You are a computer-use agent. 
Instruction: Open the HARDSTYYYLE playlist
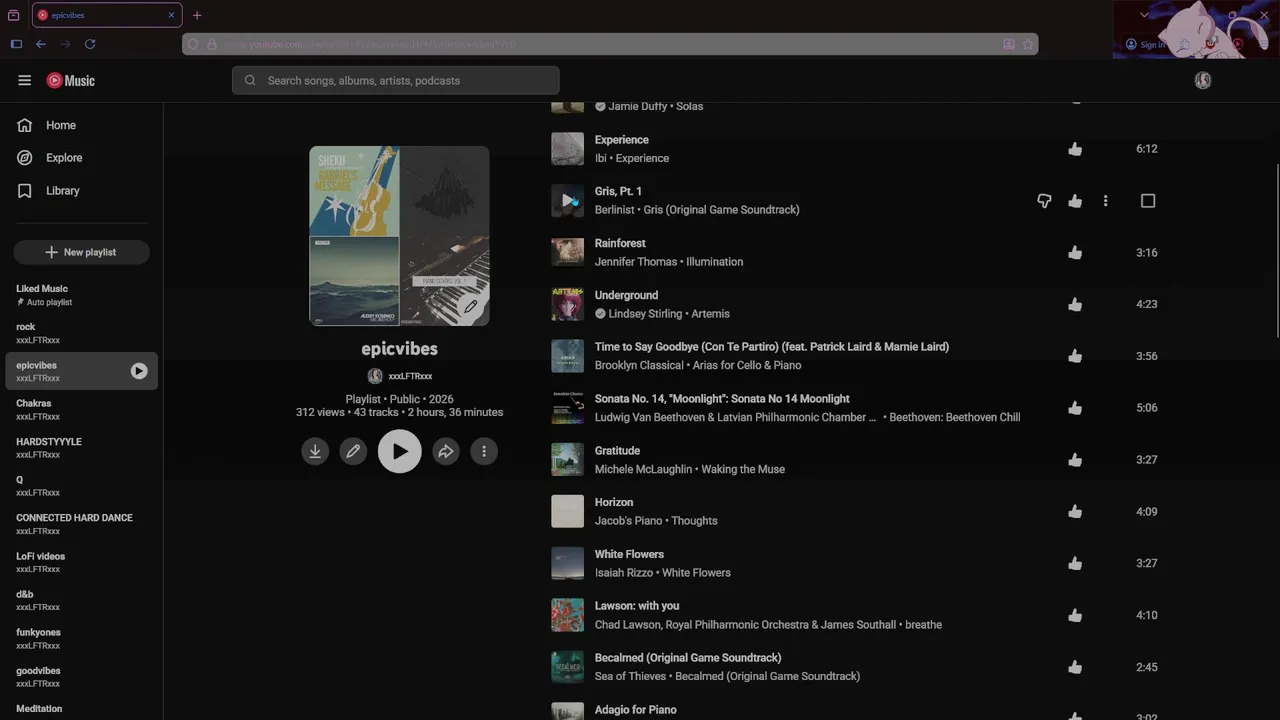pyautogui.click(x=81, y=448)
